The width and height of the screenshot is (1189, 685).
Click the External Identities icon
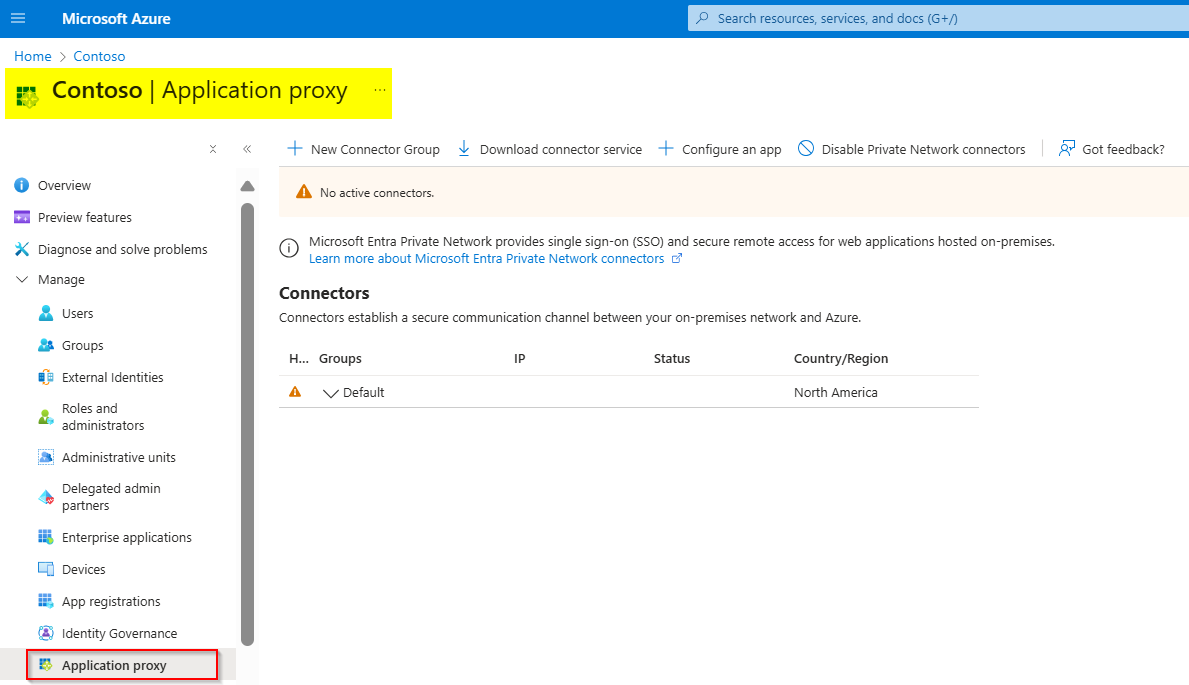point(46,377)
